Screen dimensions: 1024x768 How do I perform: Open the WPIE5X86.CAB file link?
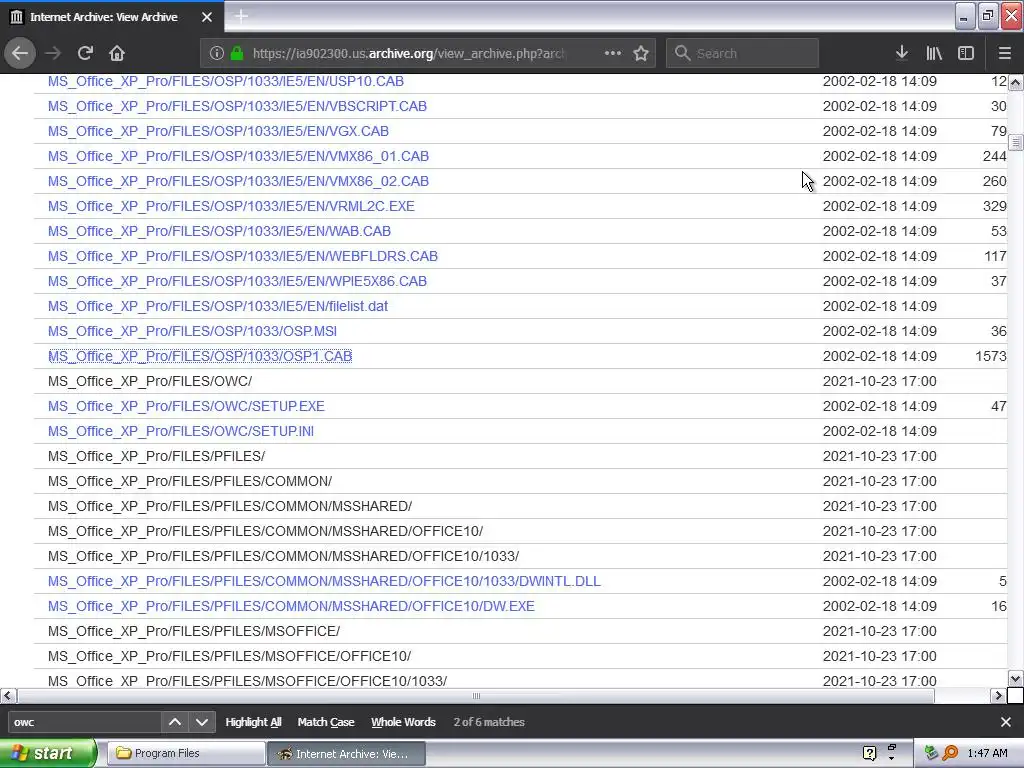(x=237, y=281)
